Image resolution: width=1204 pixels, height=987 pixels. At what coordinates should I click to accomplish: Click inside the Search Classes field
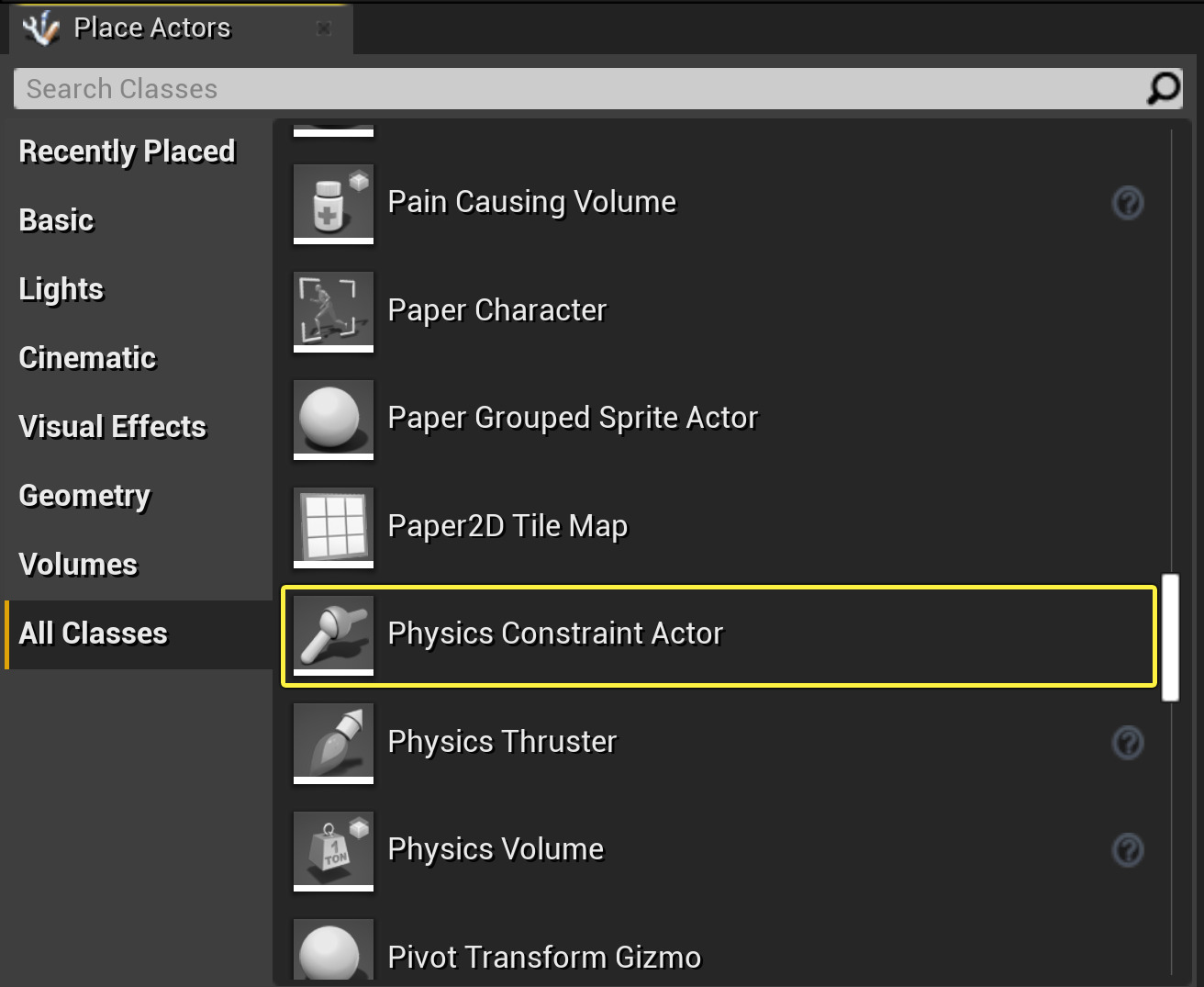(x=367, y=88)
